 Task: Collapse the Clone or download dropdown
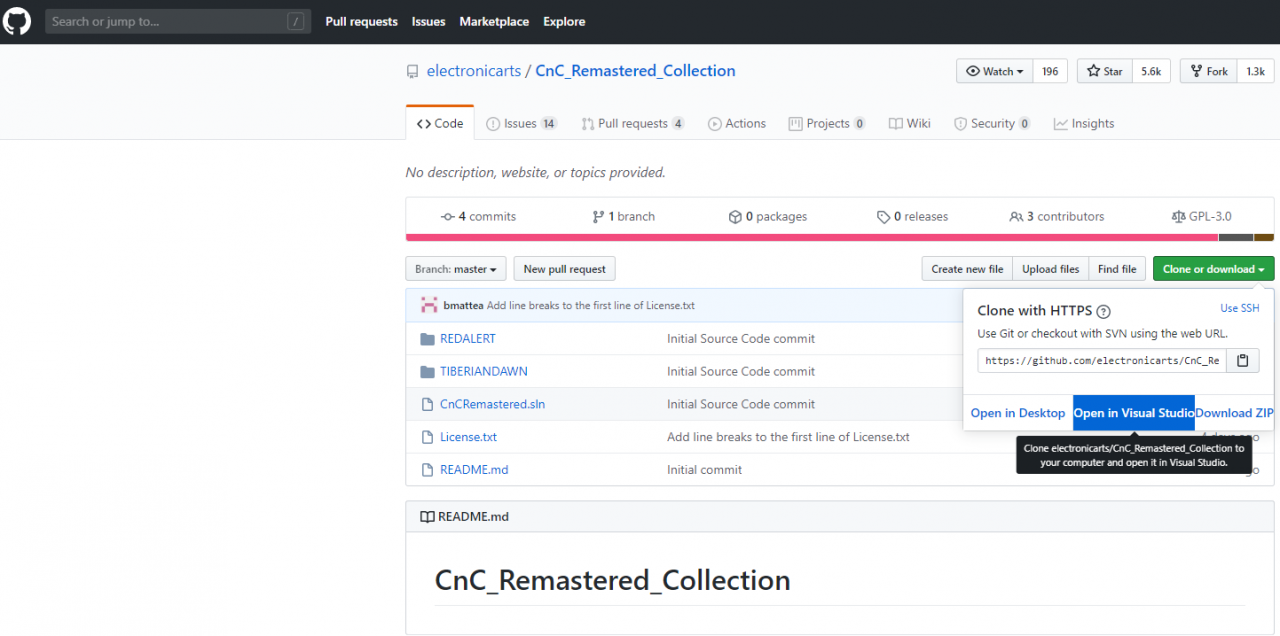tap(1213, 269)
